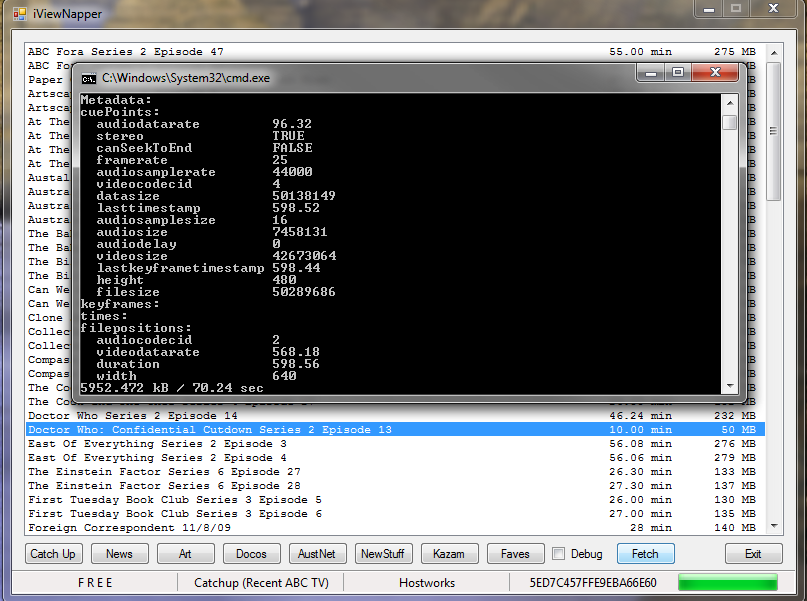807x601 pixels.
Task: Enable the Debug checkbox
Action: 558,554
